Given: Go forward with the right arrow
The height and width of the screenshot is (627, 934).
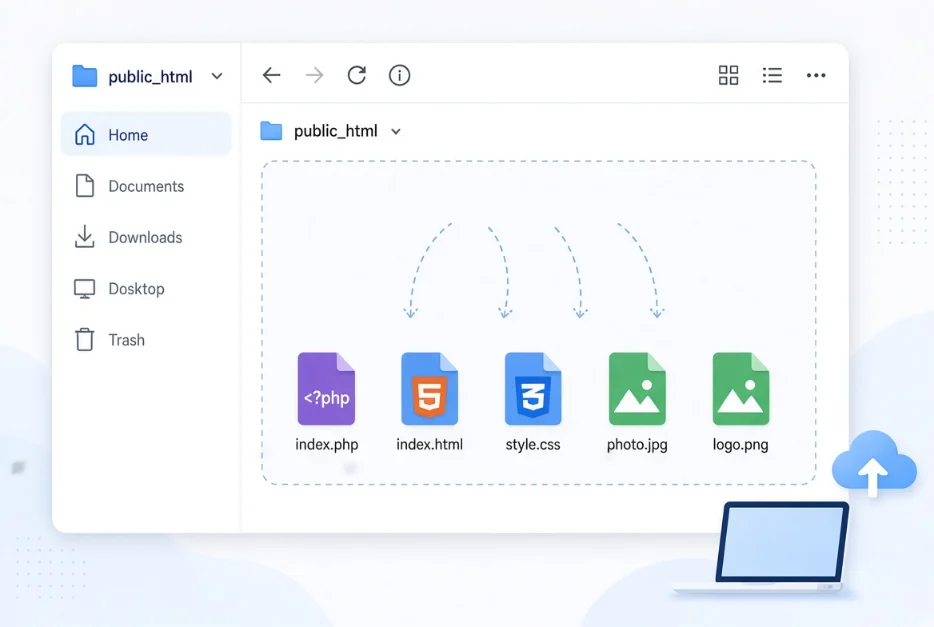Looking at the screenshot, I should click(x=315, y=75).
